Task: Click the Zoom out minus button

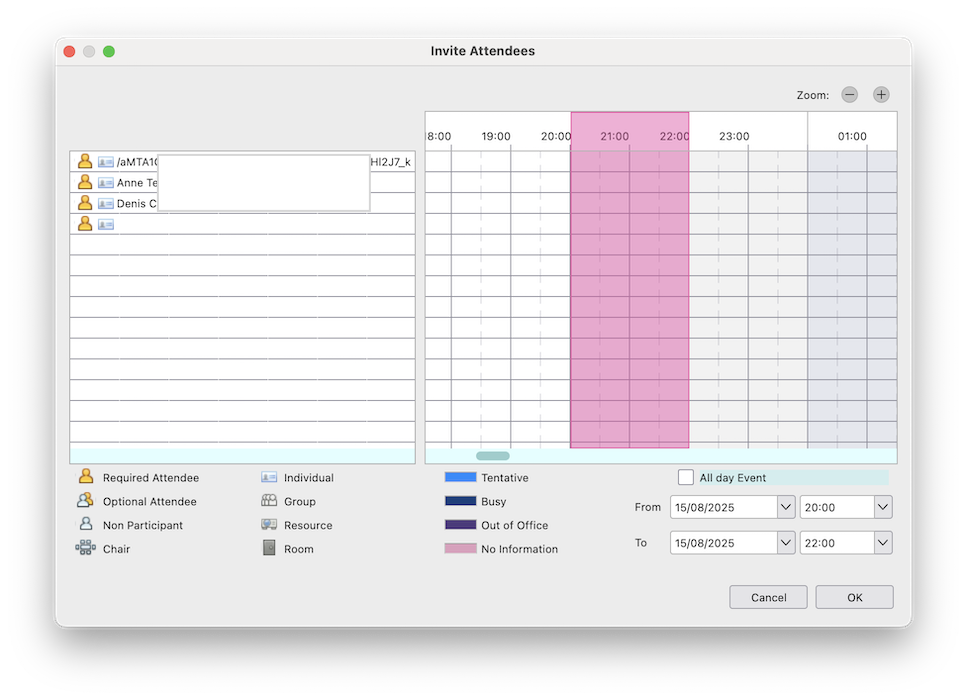Action: point(849,95)
